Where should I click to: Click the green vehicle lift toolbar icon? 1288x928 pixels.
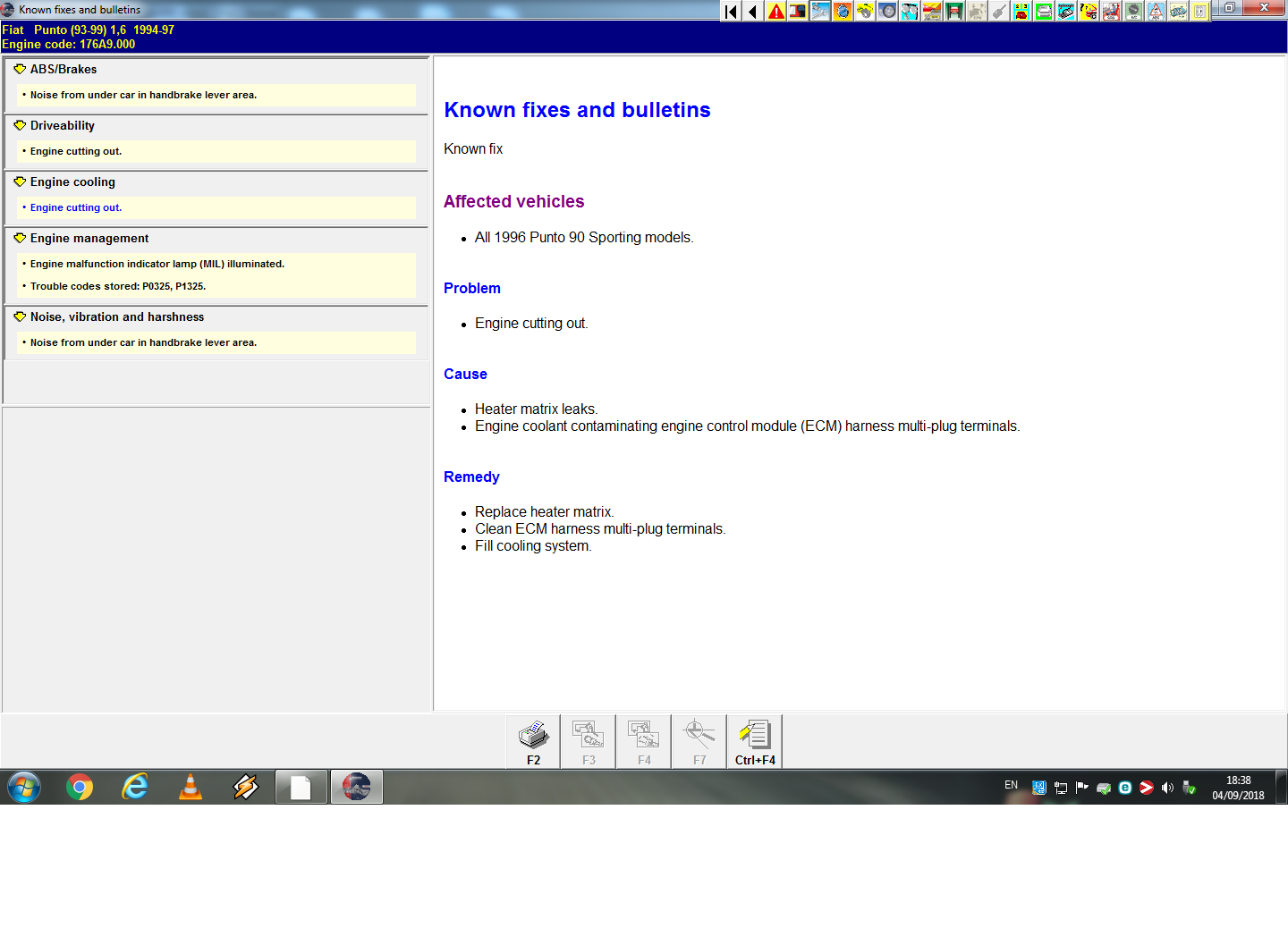coord(954,12)
